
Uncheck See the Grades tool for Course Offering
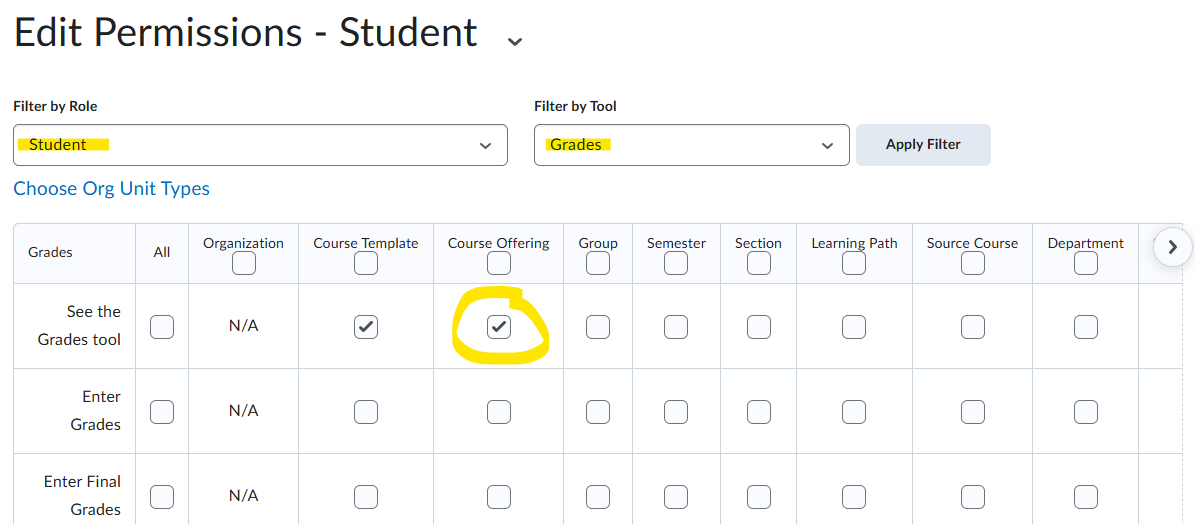click(x=499, y=327)
